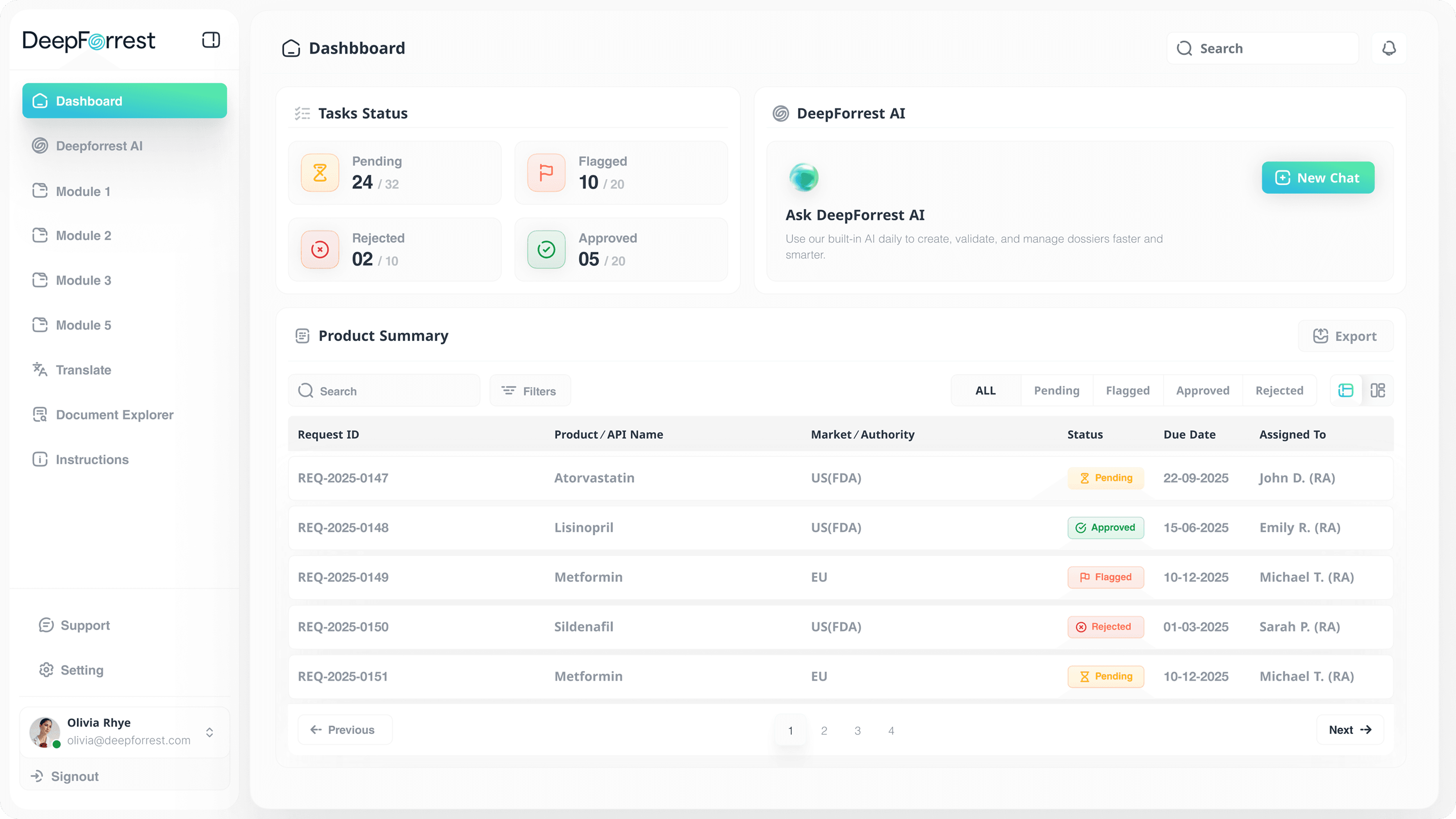Open the notifications bell
This screenshot has height=819, width=1456.
[x=1389, y=48]
